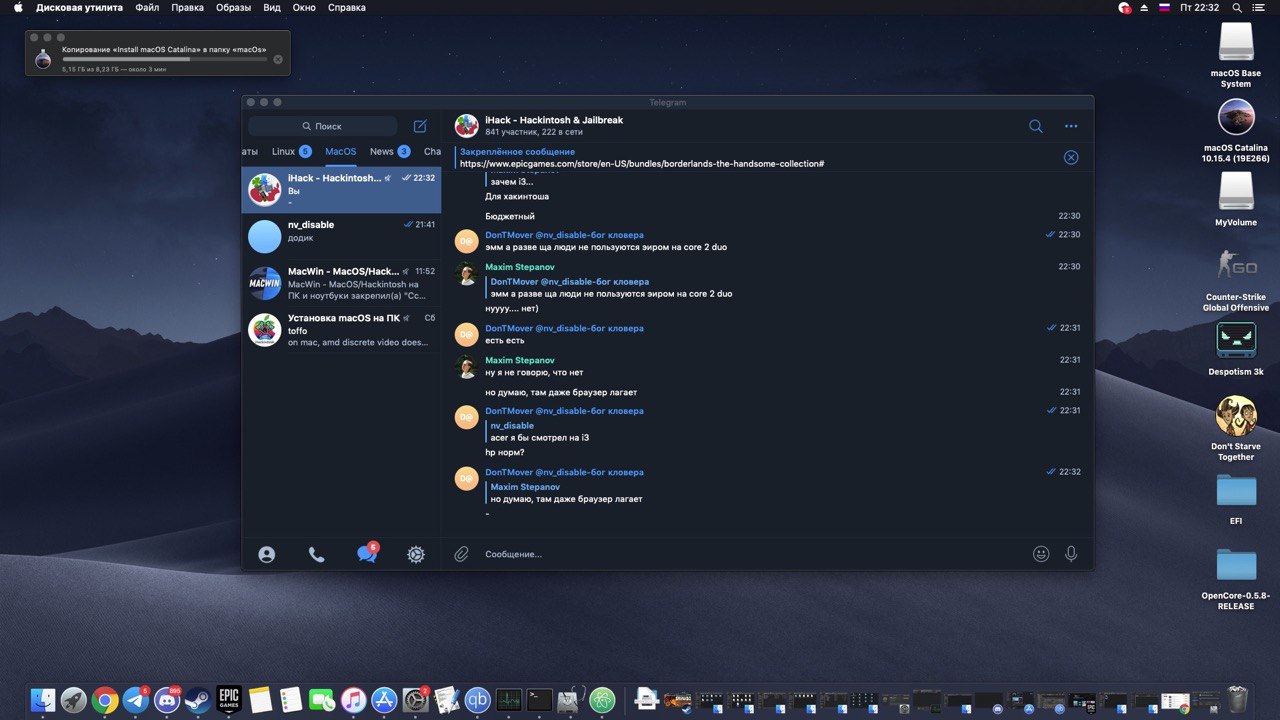Viewport: 1280px width, 720px height.
Task: Open the Файл menu
Action: (147, 7)
